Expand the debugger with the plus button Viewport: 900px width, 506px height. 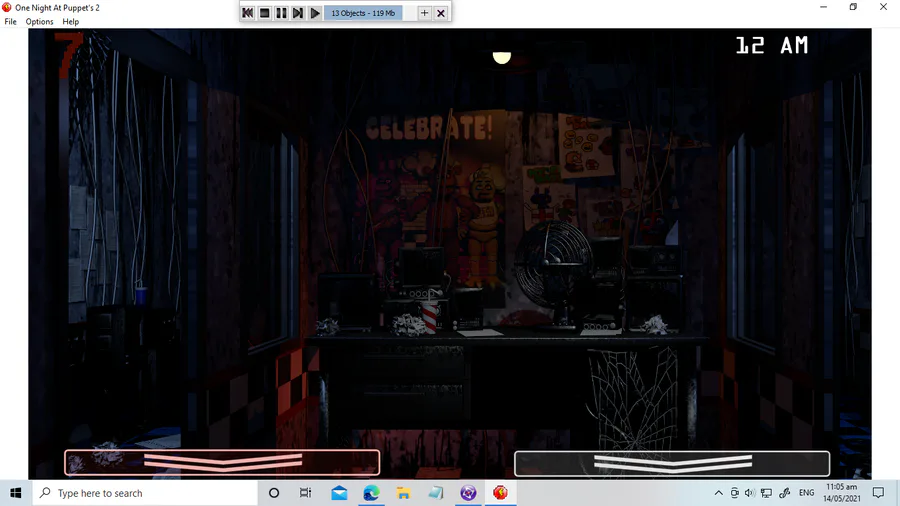click(x=424, y=13)
